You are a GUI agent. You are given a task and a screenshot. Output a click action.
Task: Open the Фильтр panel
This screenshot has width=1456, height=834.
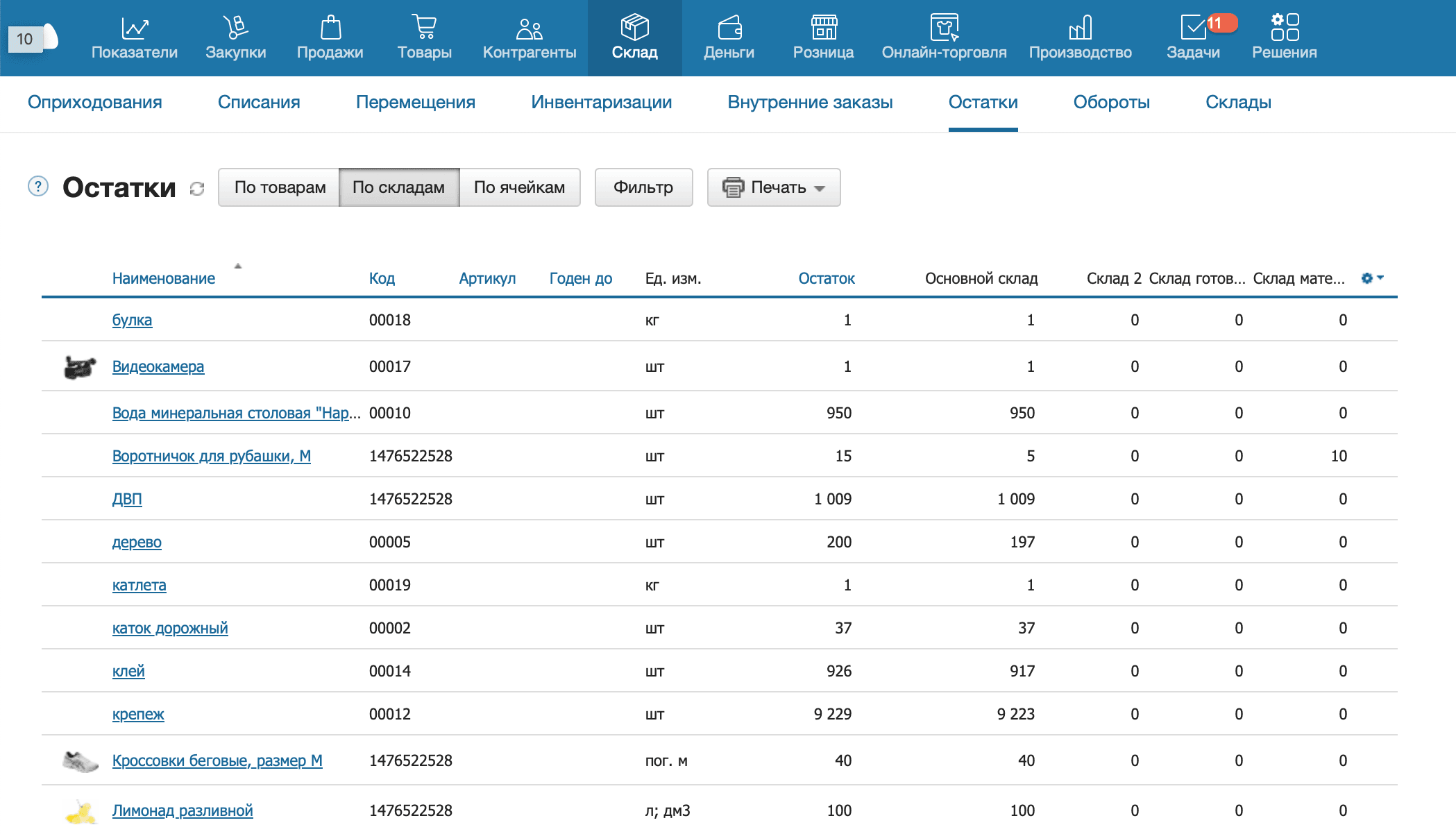coord(643,187)
